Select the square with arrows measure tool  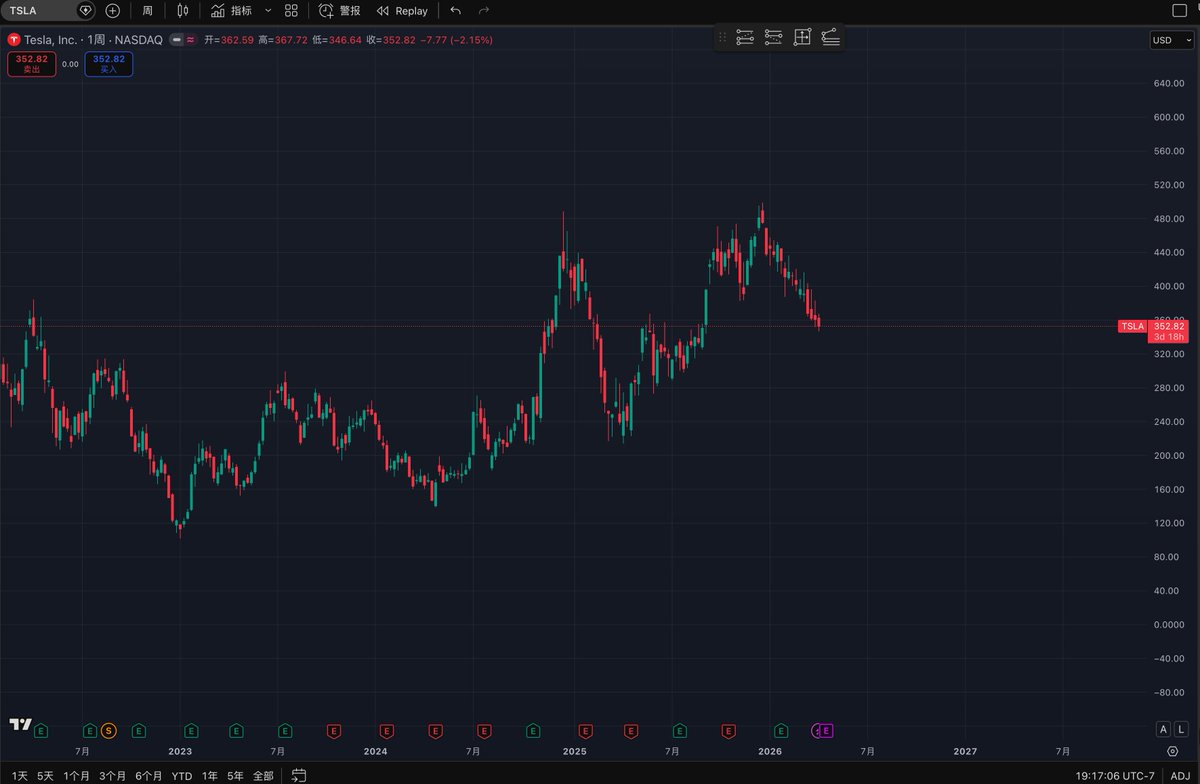802,37
